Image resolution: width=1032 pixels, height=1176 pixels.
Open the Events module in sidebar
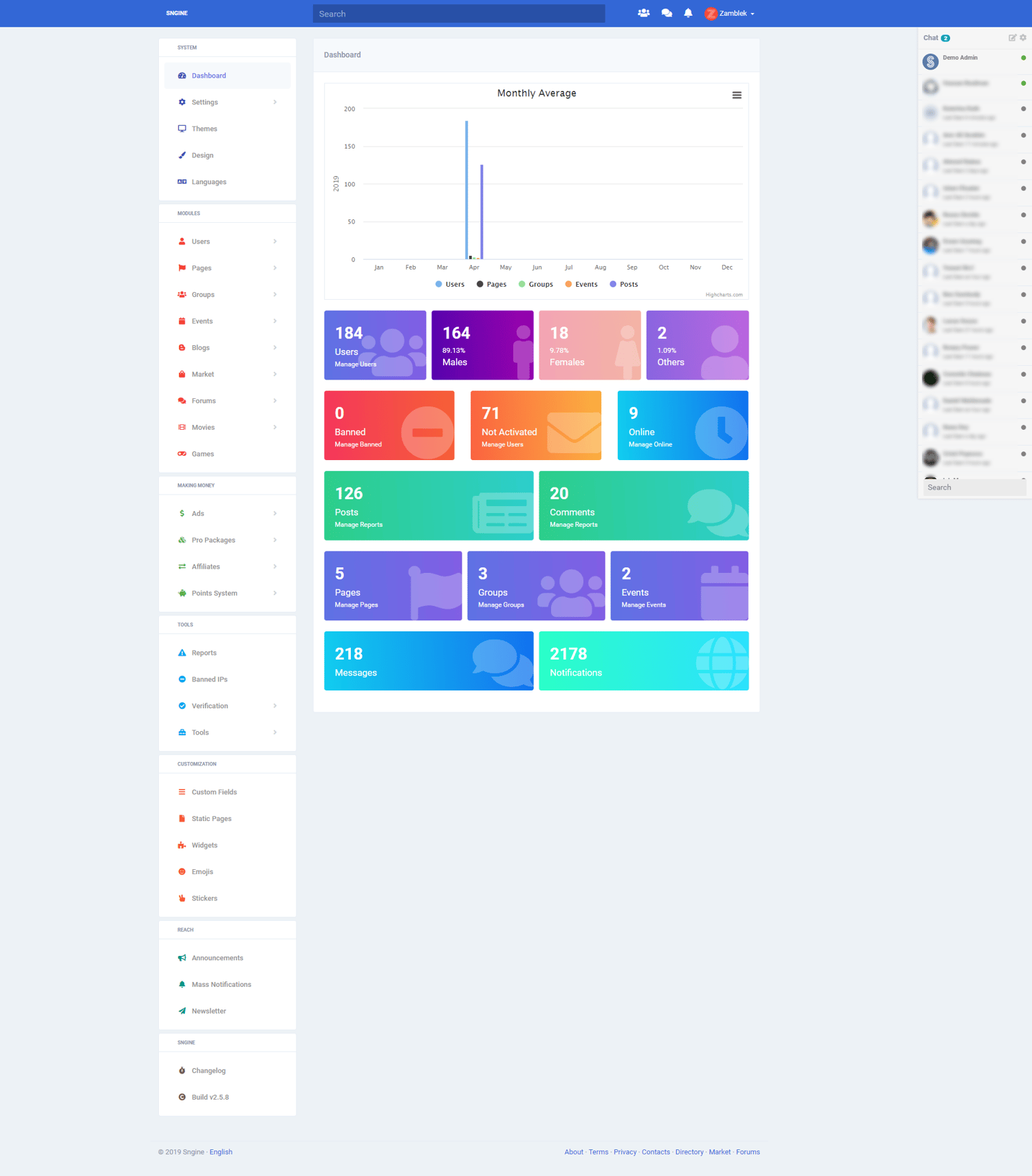coord(227,321)
